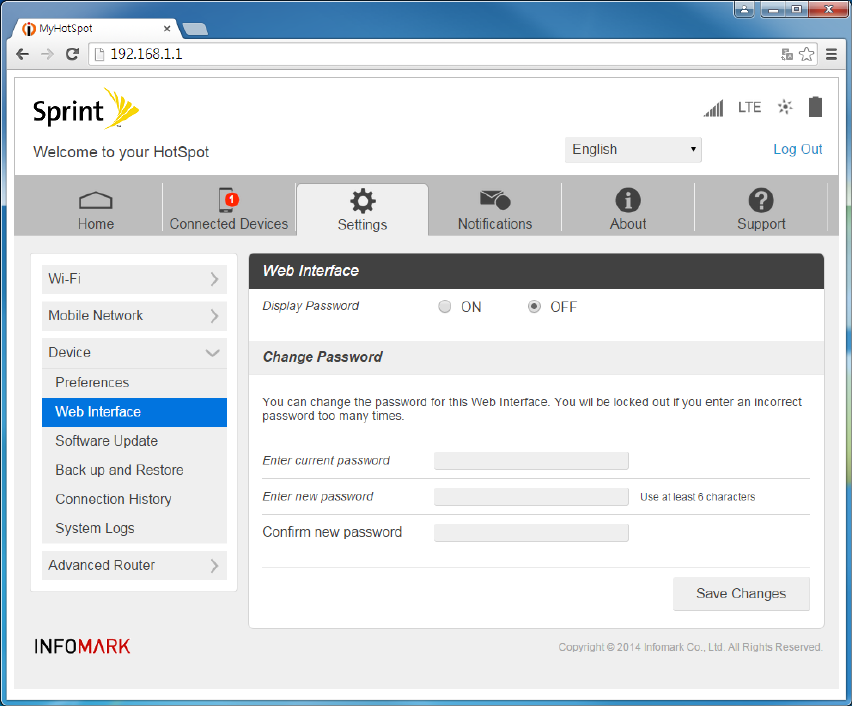The width and height of the screenshot is (852, 706).
Task: Click the translate page icon in address bar
Action: (787, 54)
